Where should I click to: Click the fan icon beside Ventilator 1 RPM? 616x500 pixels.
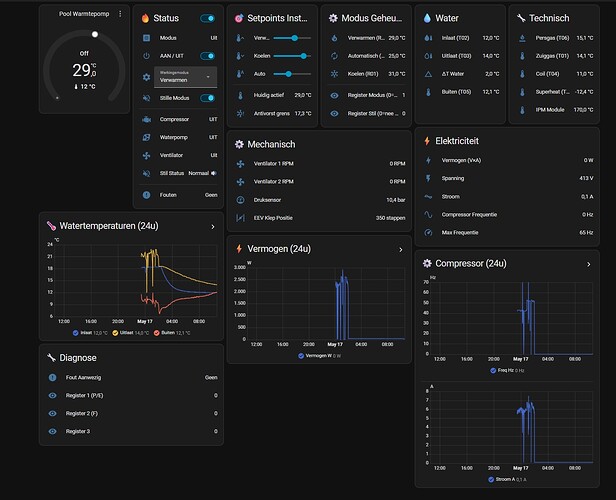click(240, 164)
